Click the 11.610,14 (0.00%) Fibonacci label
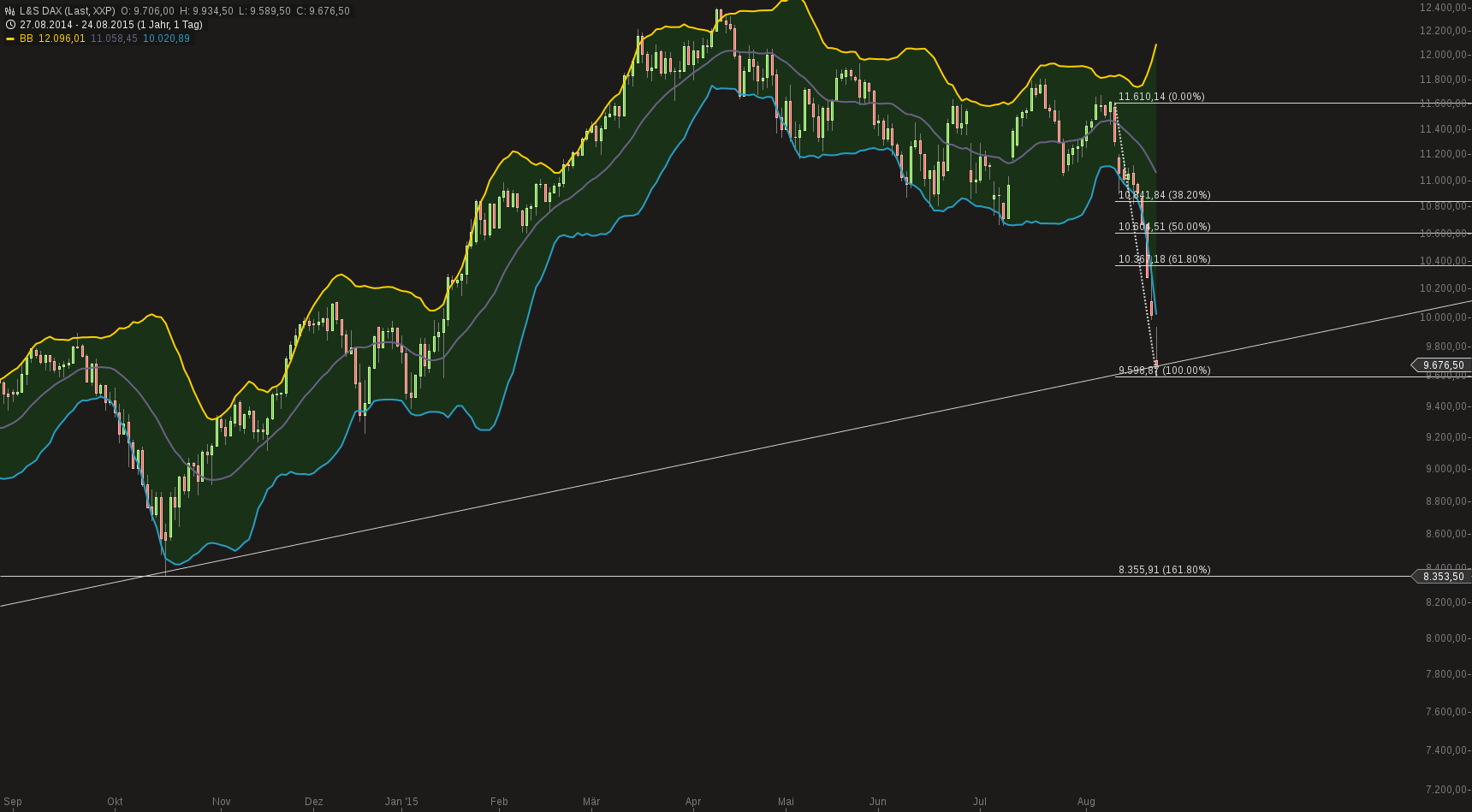1472x812 pixels. point(1161,97)
